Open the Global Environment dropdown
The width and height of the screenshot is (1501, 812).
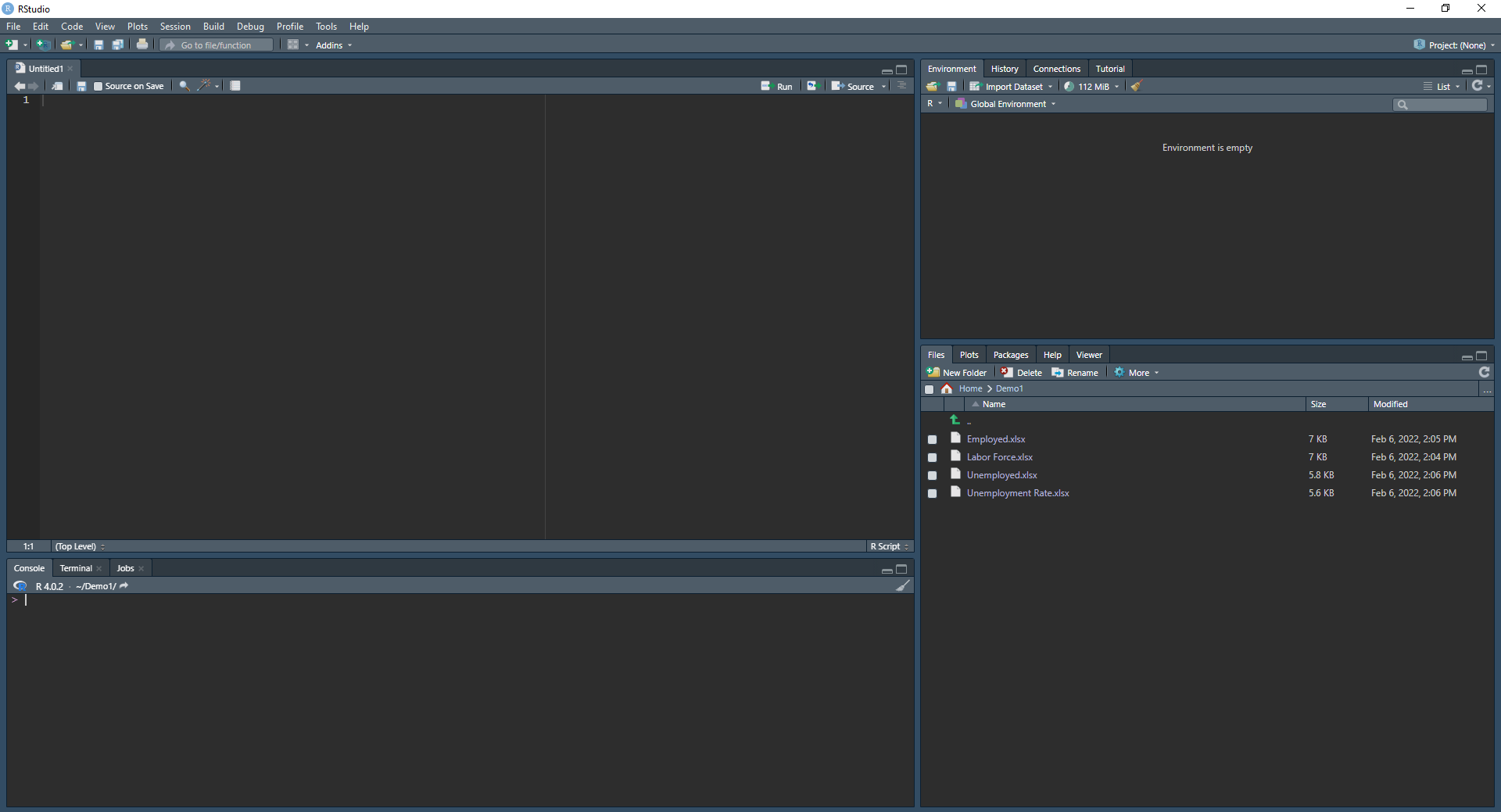(1005, 104)
